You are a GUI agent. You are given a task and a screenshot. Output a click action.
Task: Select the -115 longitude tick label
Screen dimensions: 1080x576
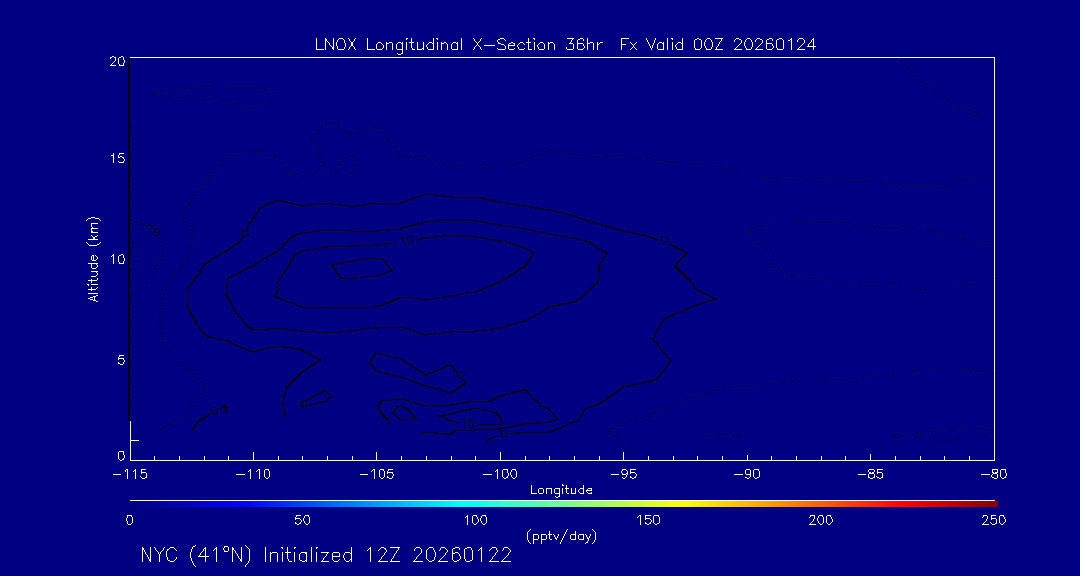click(x=129, y=474)
